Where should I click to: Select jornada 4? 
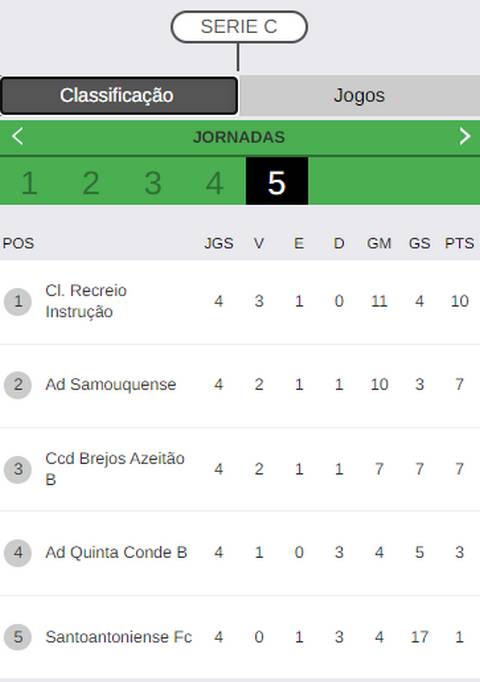tap(215, 183)
